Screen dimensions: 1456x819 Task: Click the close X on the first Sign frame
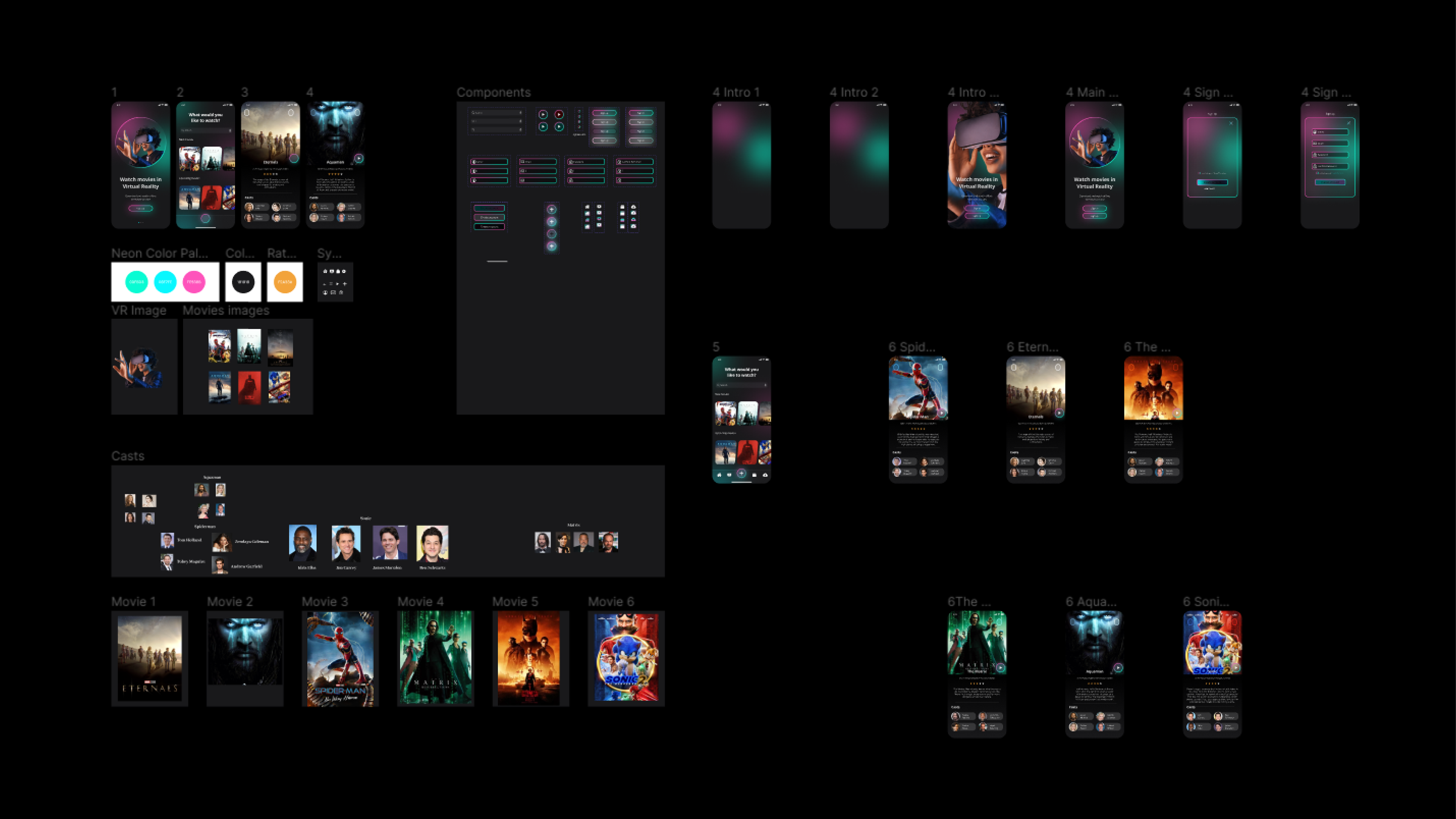(x=1231, y=123)
